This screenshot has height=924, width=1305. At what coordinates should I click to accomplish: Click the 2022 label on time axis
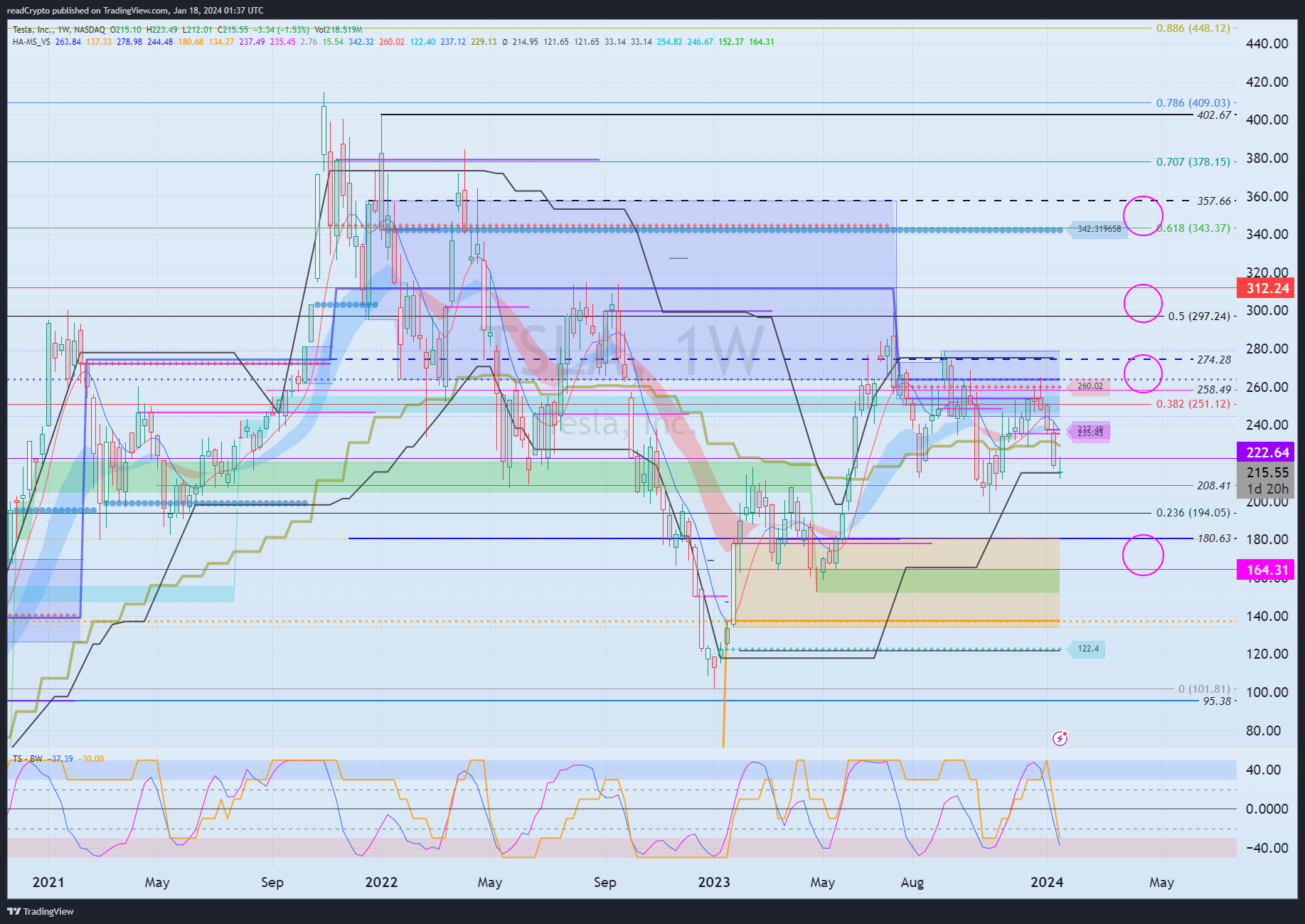point(381,882)
